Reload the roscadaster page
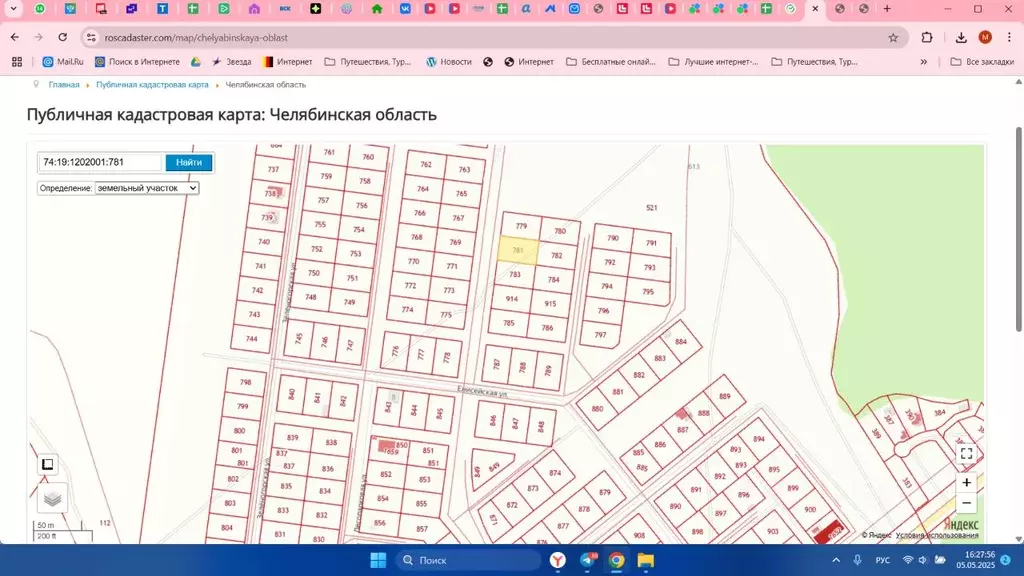 pyautogui.click(x=63, y=37)
